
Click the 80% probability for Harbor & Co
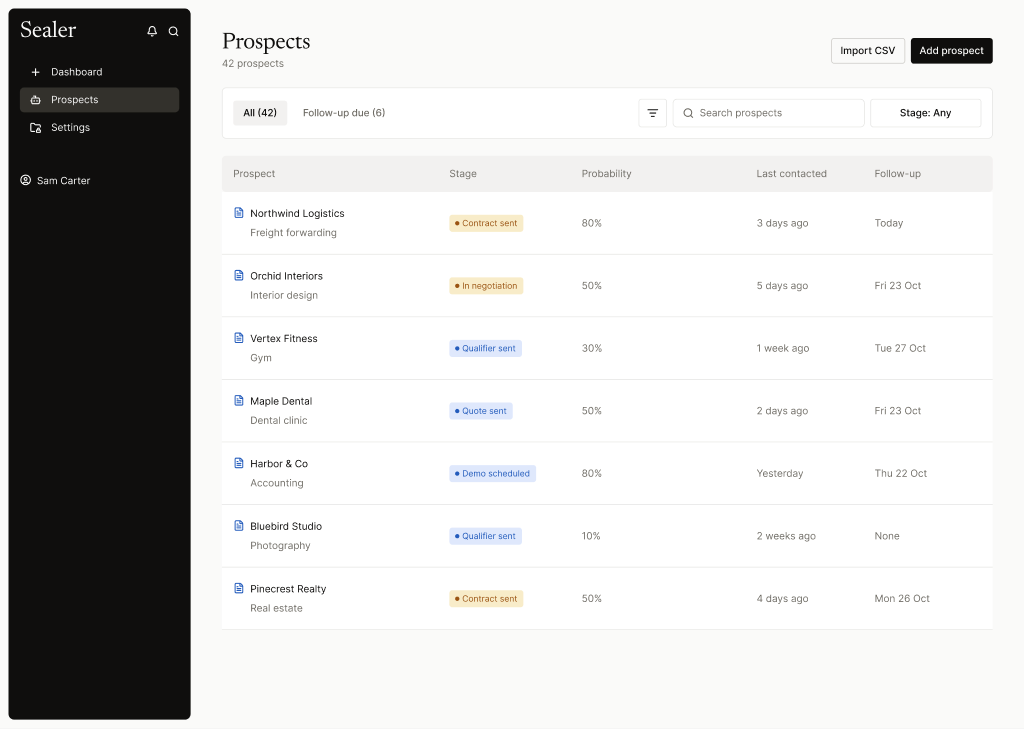point(592,474)
